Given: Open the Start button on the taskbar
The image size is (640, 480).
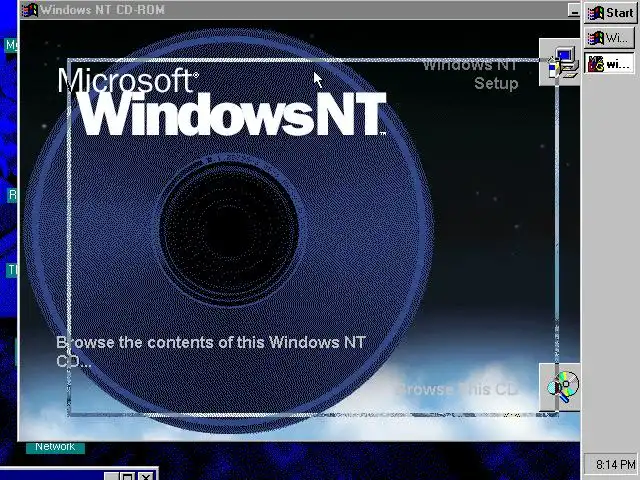Looking at the screenshot, I should point(610,13).
